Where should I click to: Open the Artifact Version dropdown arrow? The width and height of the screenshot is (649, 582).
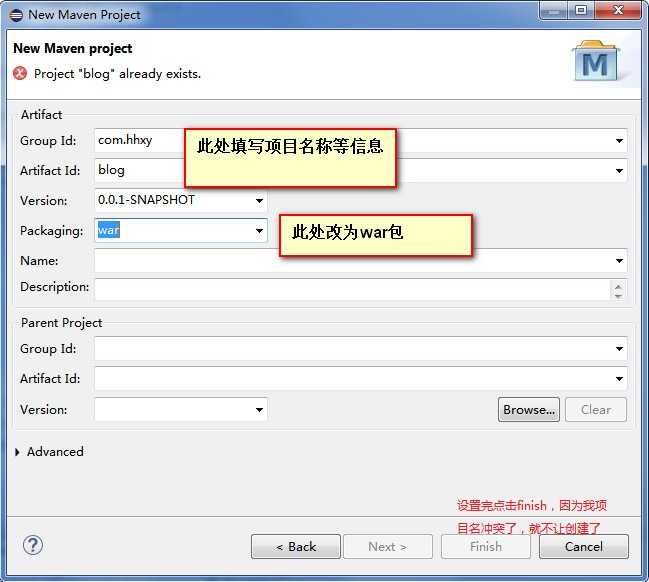260,201
